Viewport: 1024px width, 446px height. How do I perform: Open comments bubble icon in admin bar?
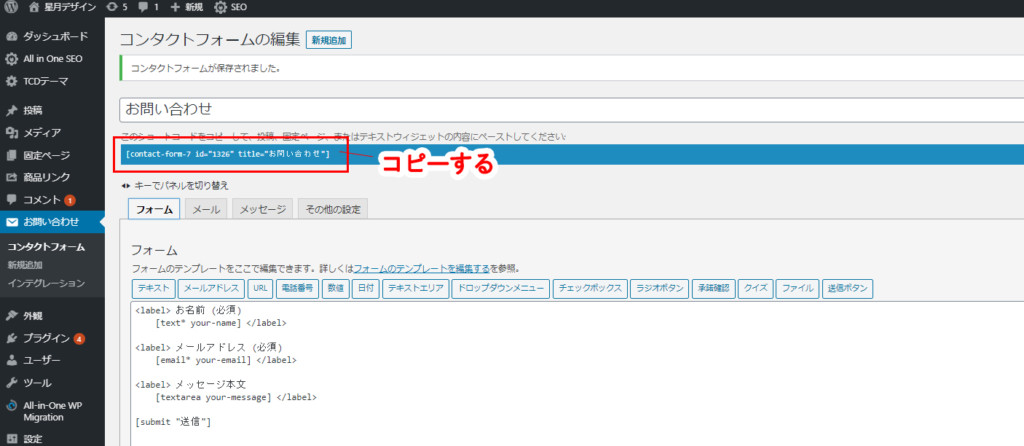pyautogui.click(x=144, y=8)
